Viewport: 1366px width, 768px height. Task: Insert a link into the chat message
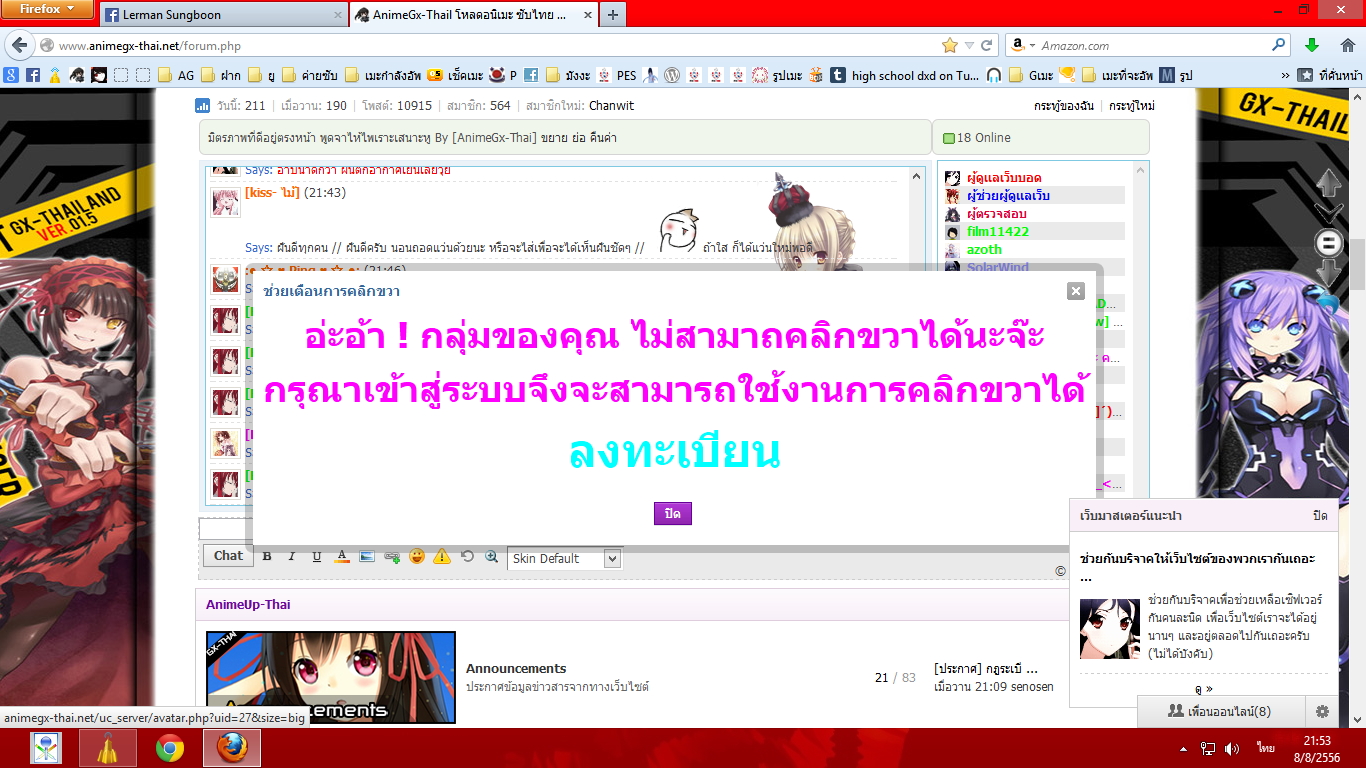(392, 557)
